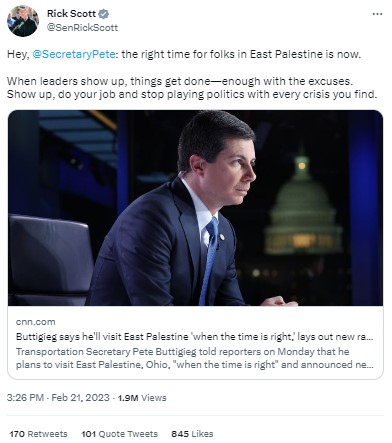Open the three-dot more options menu
Image resolution: width=392 pixels, height=443 pixels.
point(377,14)
